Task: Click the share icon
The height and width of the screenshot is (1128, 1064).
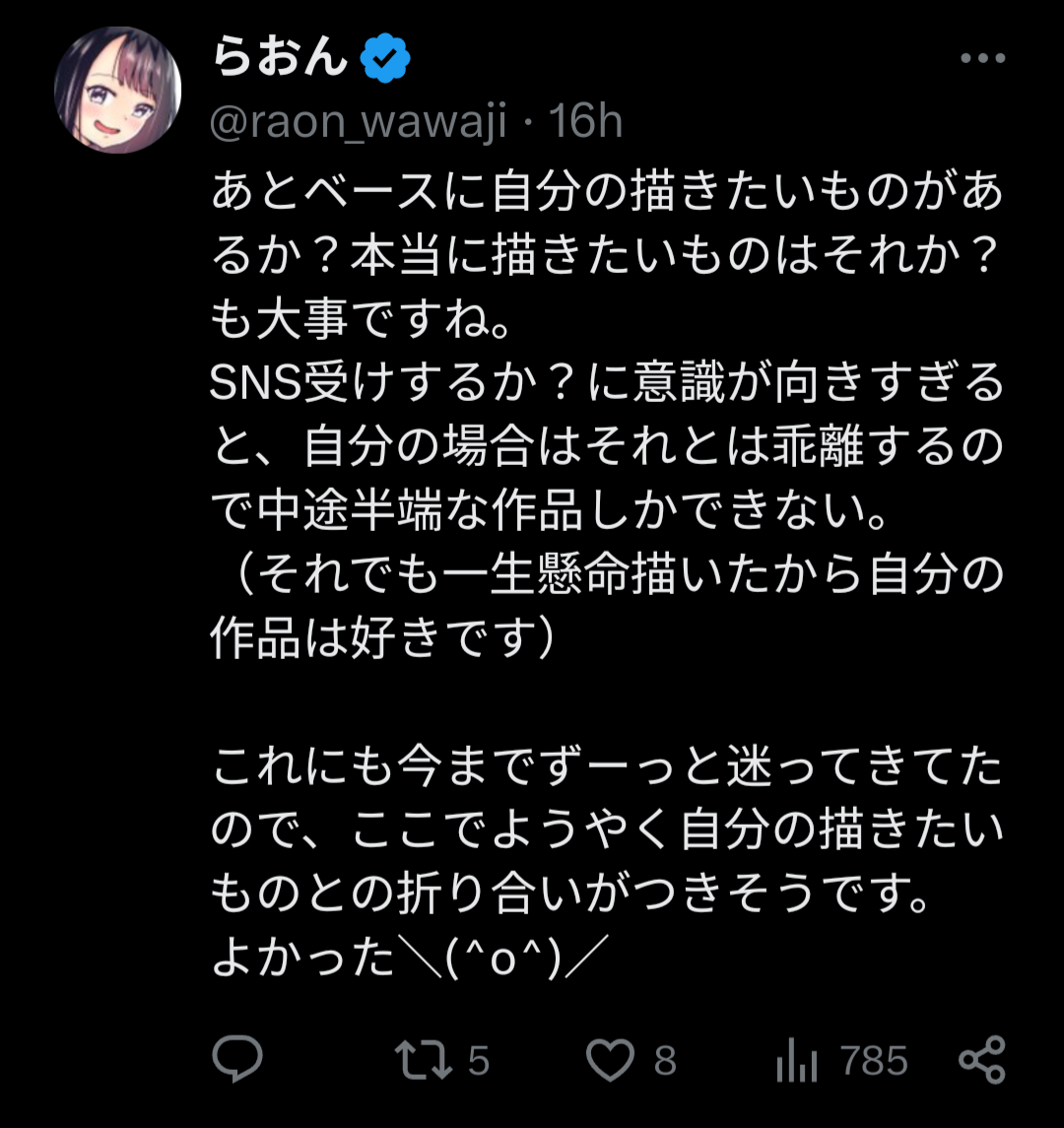Action: (981, 1061)
